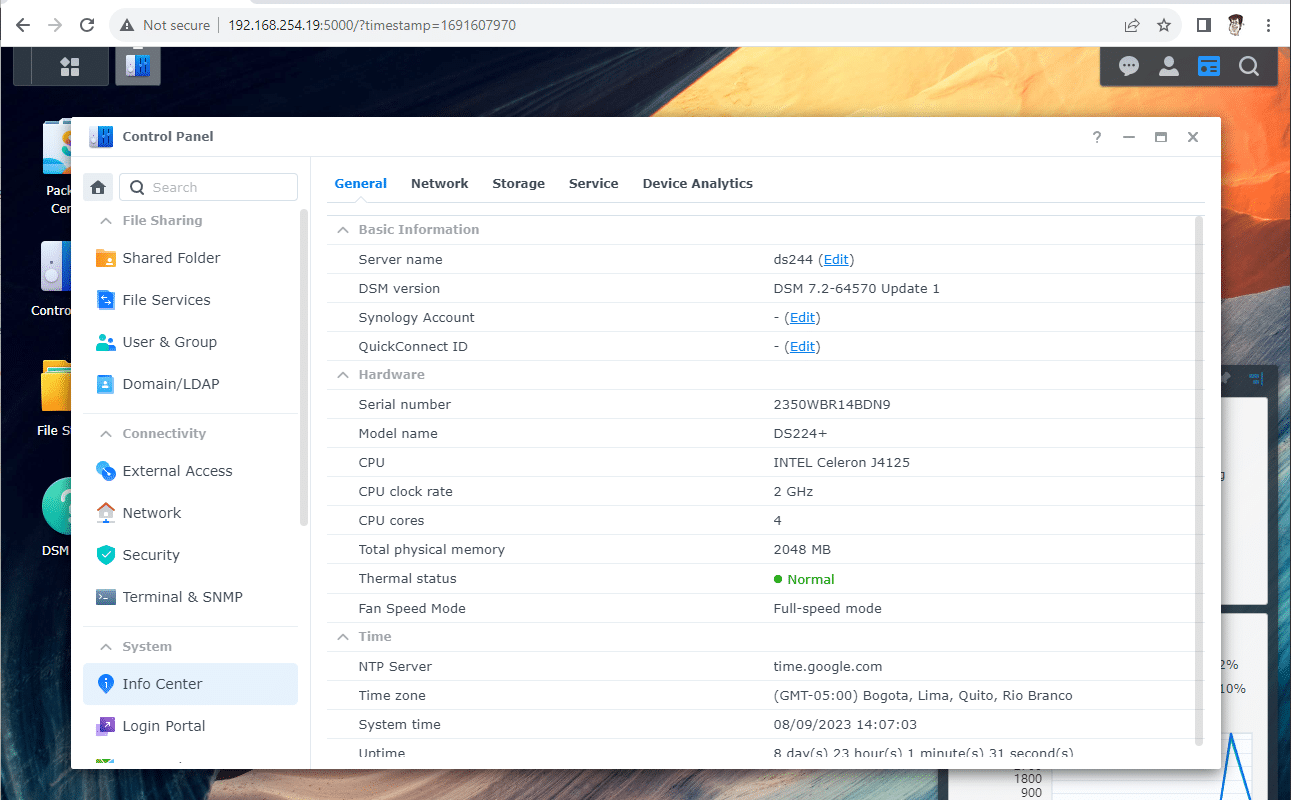The width and height of the screenshot is (1291, 800).
Task: Open the DSM top bar search icon
Action: [x=1249, y=67]
